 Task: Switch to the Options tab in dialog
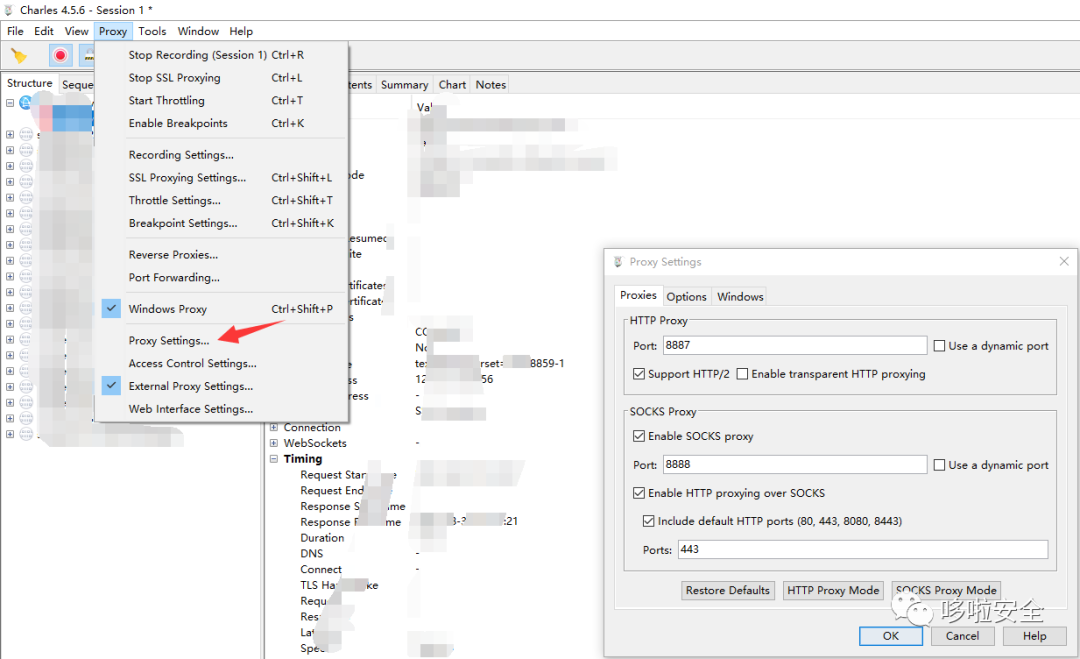tap(686, 297)
